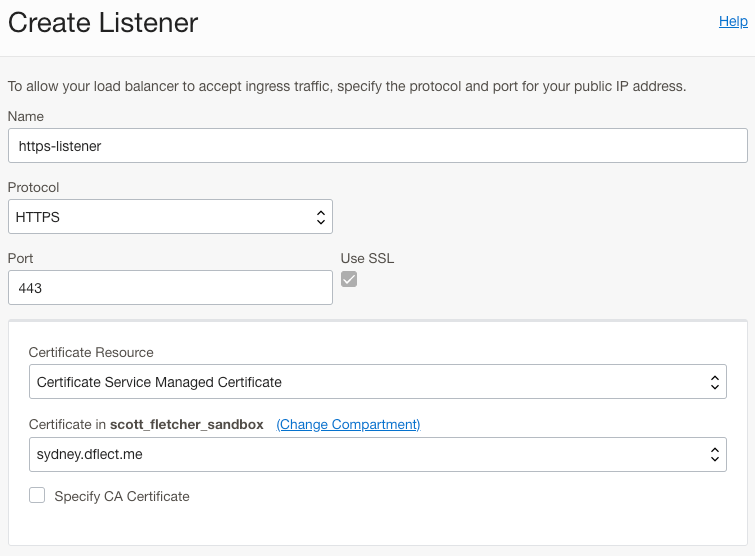Toggle the Use SSL checkbox
Viewport: 755px width, 556px height.
click(x=349, y=279)
